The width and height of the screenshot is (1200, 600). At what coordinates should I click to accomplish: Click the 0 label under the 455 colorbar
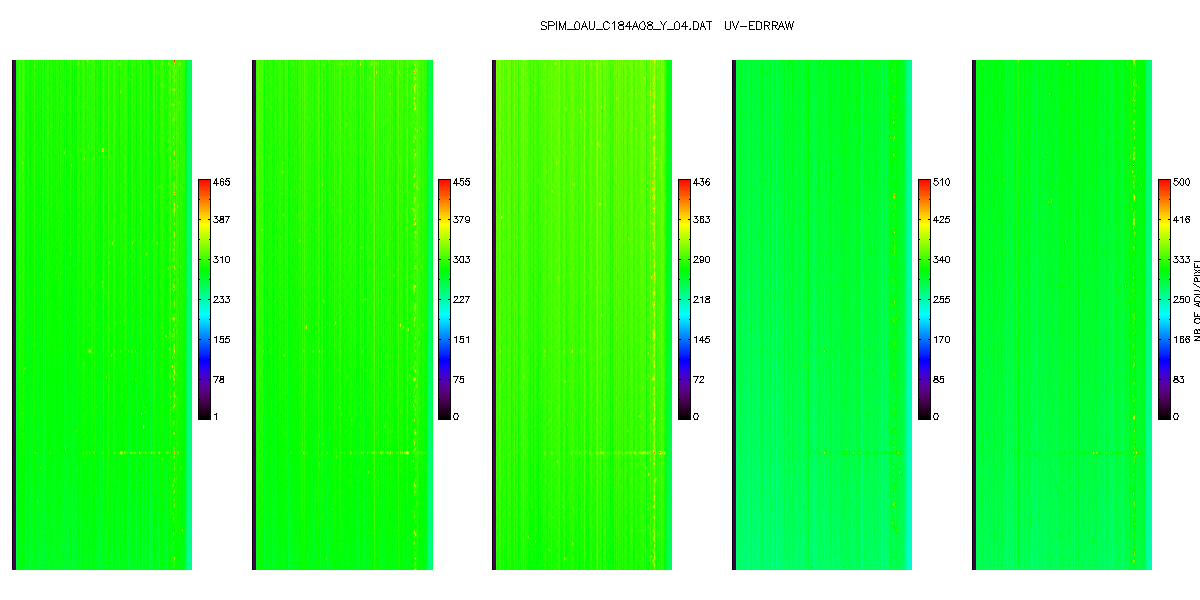coord(456,416)
